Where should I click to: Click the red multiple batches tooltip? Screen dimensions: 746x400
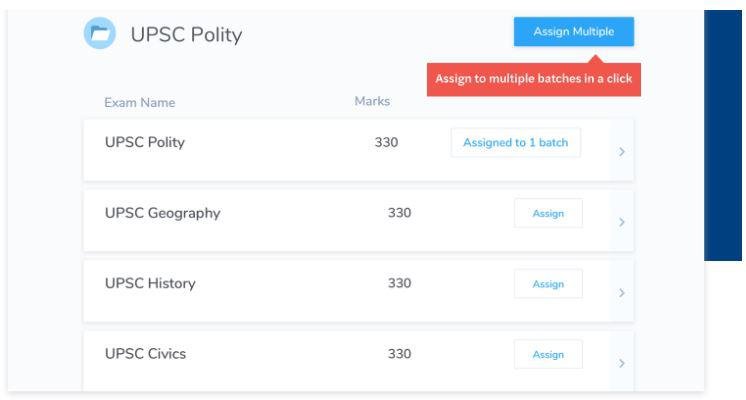click(x=533, y=80)
